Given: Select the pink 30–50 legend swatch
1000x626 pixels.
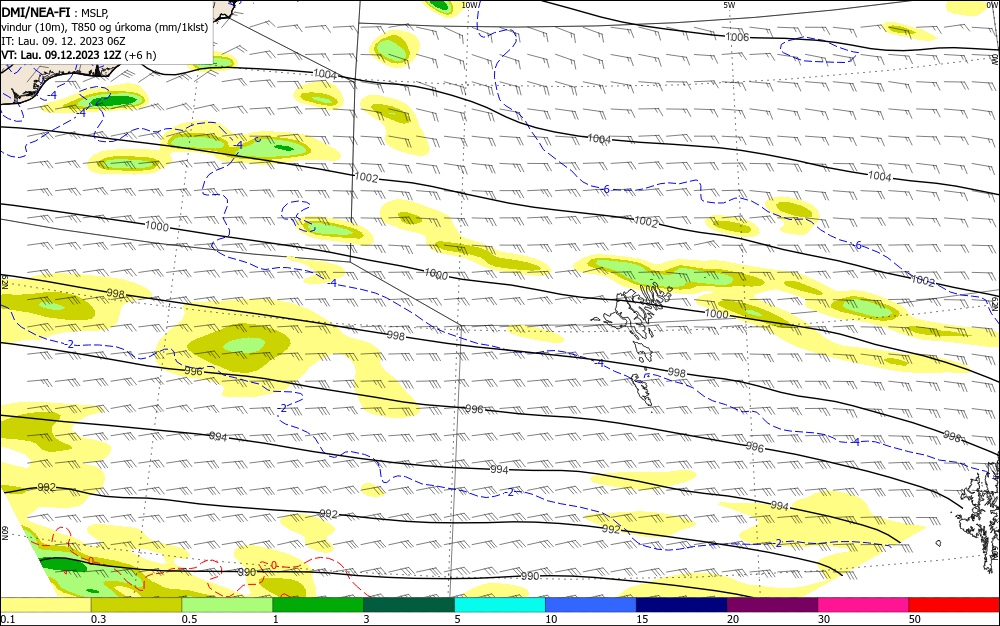Looking at the screenshot, I should (x=863, y=605).
